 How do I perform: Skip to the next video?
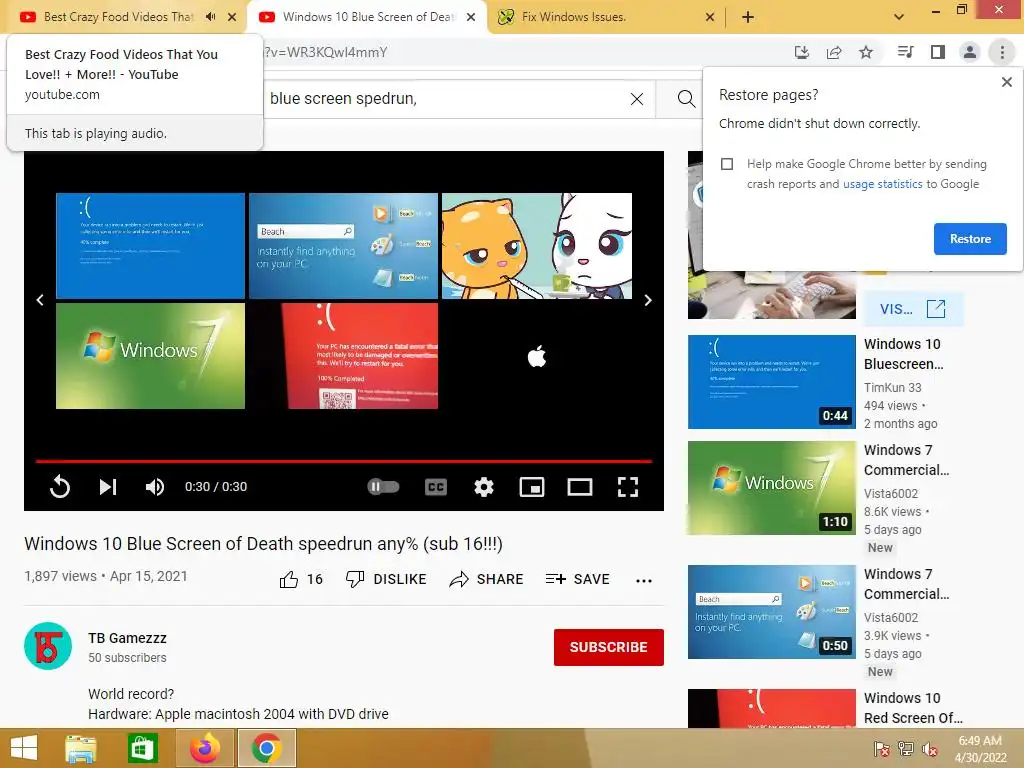(x=108, y=487)
